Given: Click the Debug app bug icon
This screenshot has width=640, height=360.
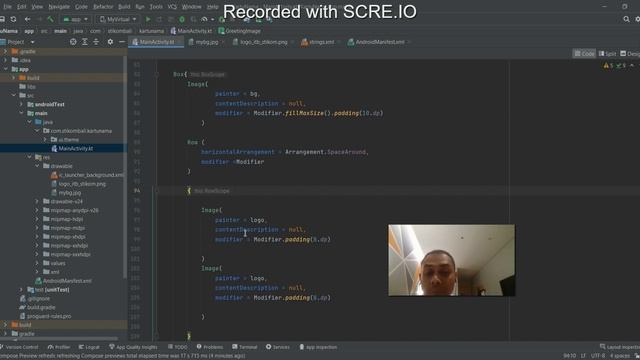Looking at the screenshot, I should (x=182, y=19).
